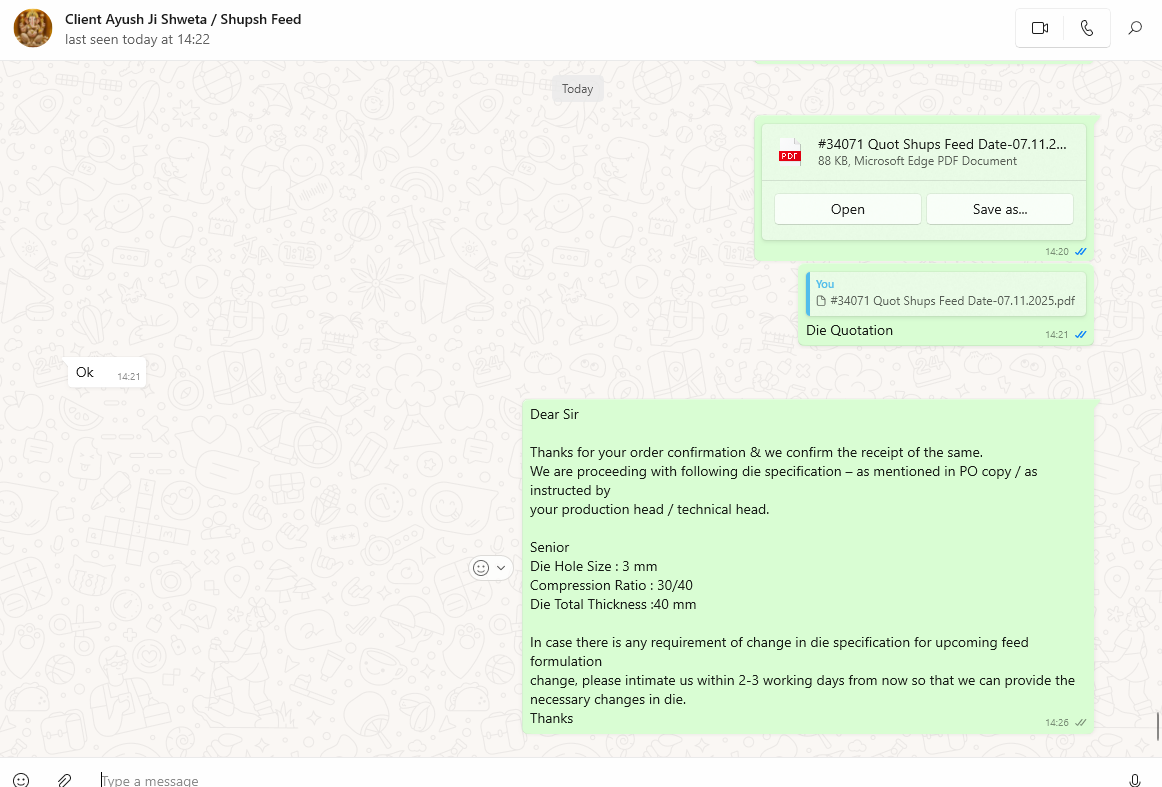The height and width of the screenshot is (787, 1162).
Task: Expand the reaction chevron beside the message
Action: click(501, 567)
